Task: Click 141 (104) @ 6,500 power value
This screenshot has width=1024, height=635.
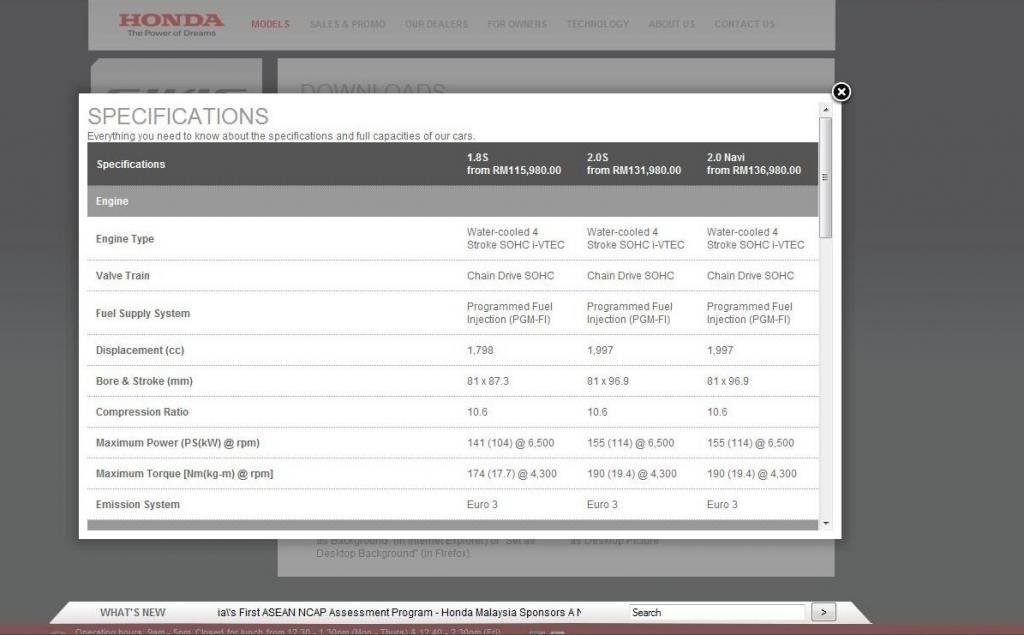Action: [x=510, y=443]
